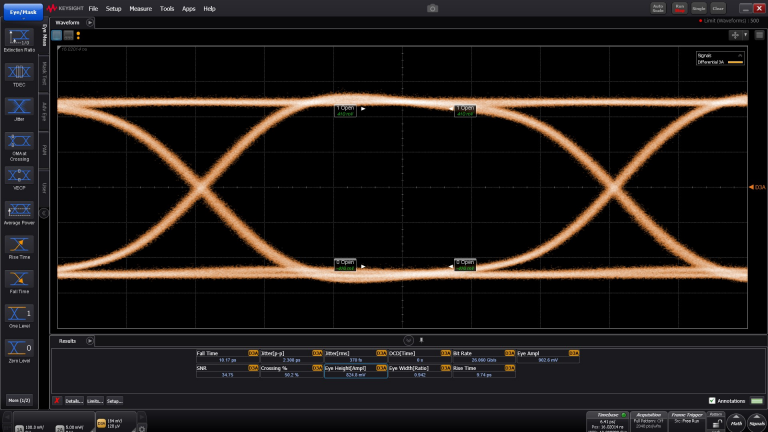The height and width of the screenshot is (432, 768).
Task: Select the Jitter measurement tool
Action: (17, 106)
